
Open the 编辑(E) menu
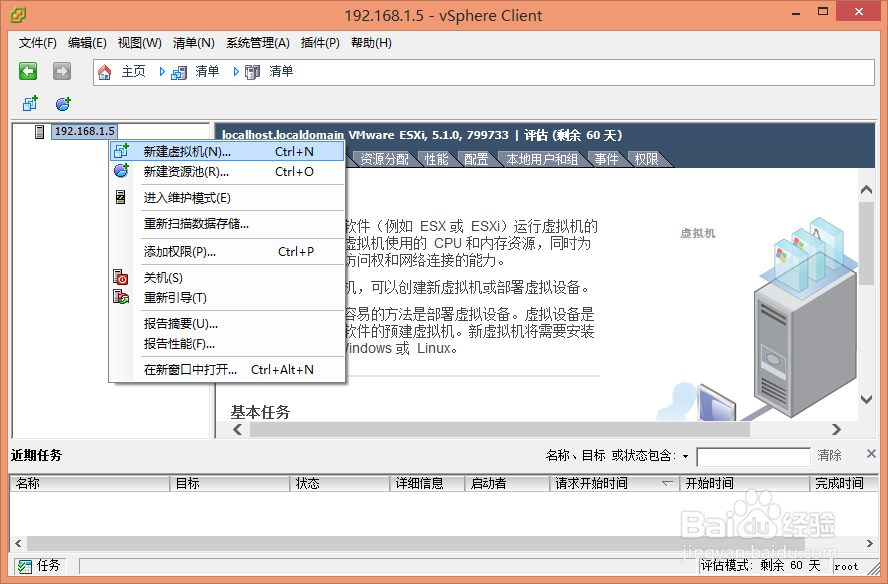pyautogui.click(x=87, y=43)
